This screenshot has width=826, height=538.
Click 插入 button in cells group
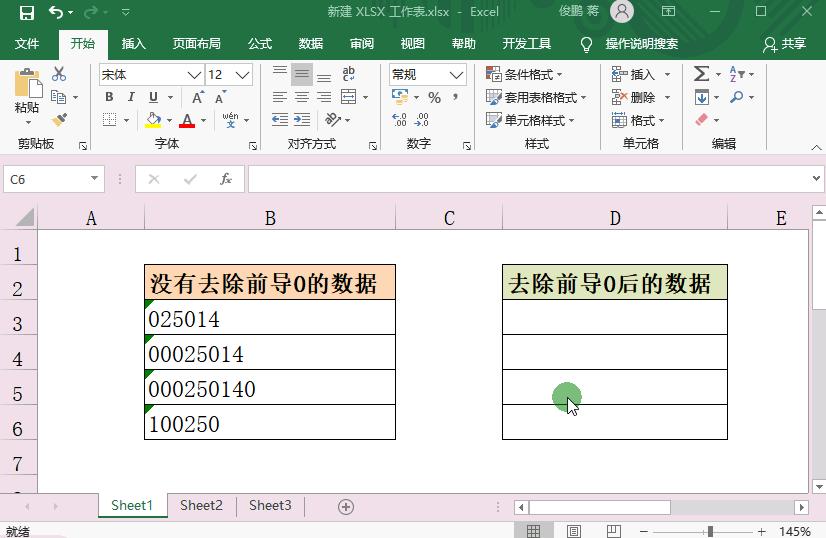pos(633,74)
